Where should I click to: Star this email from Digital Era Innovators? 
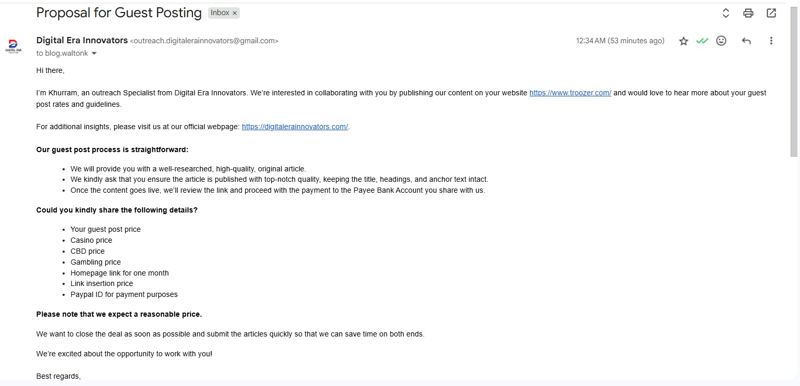click(684, 41)
